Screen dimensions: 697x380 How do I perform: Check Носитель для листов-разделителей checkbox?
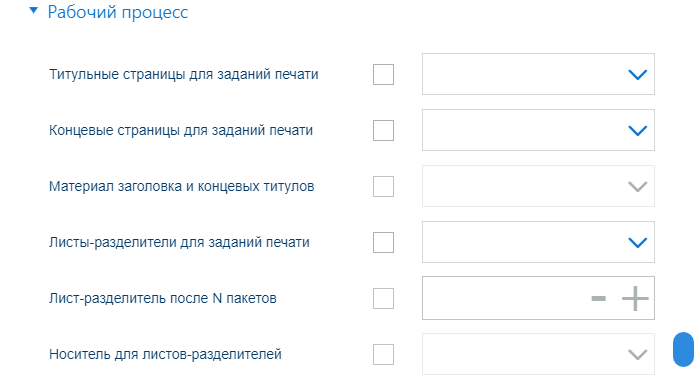[383, 354]
